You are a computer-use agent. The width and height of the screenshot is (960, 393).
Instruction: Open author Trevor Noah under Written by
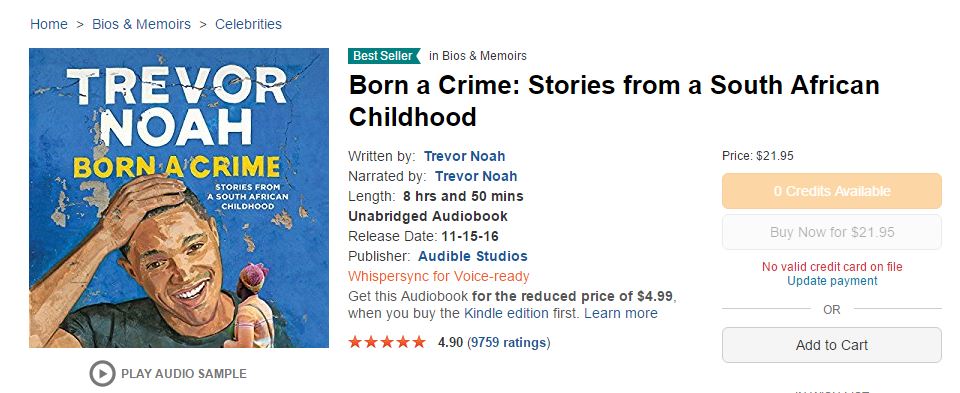465,156
